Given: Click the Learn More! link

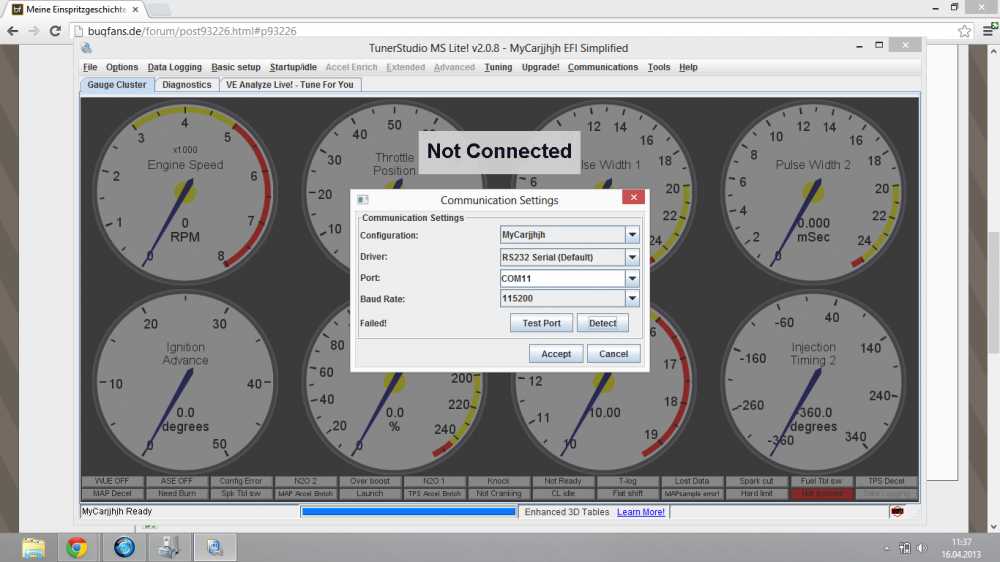Looking at the screenshot, I should pos(640,512).
